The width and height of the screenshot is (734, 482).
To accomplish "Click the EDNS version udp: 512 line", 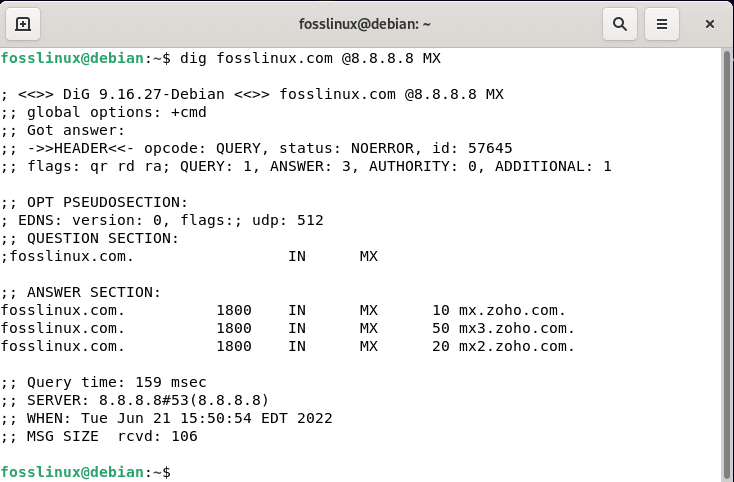I will pos(162,220).
